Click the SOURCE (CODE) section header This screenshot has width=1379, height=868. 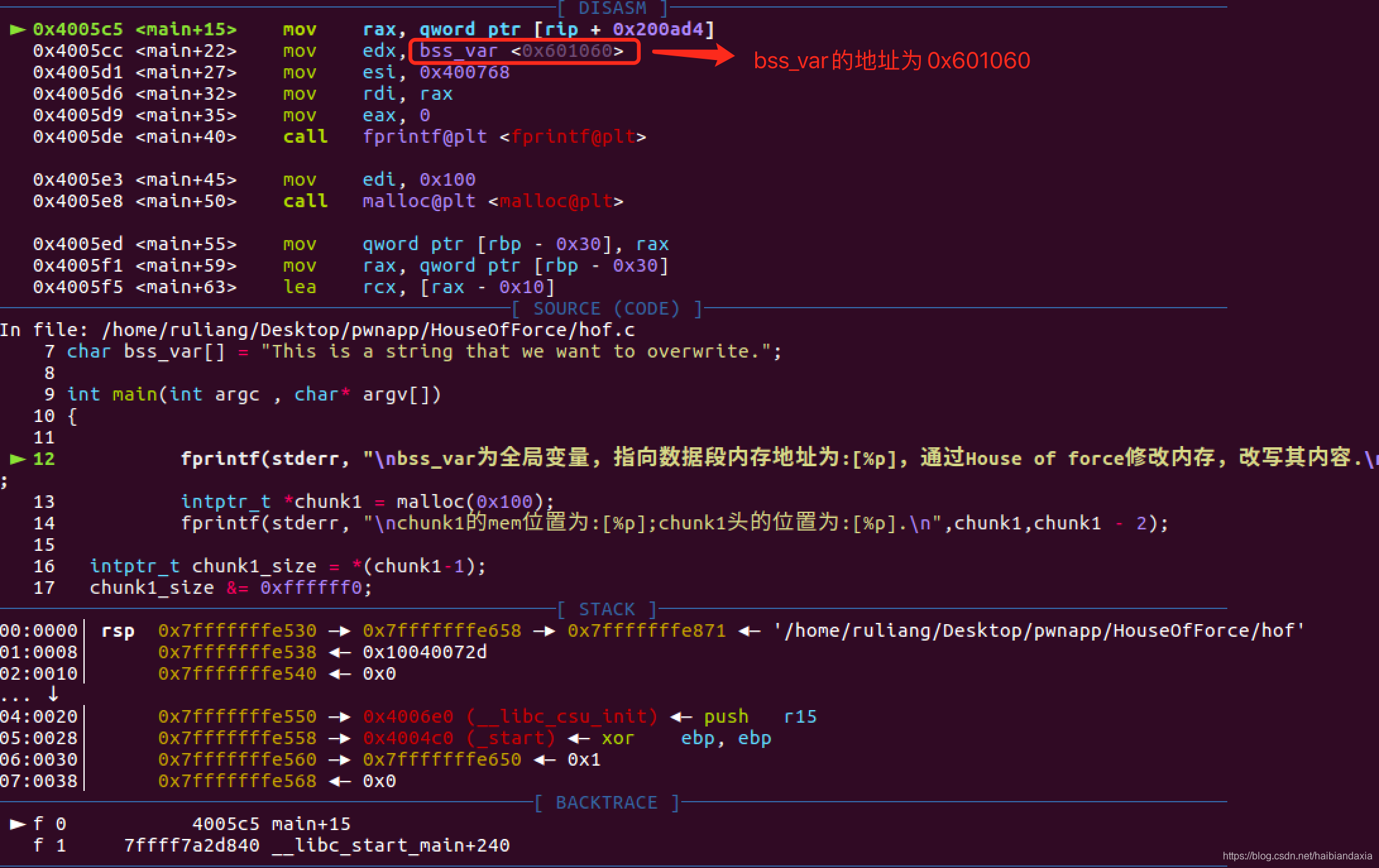tap(606, 309)
